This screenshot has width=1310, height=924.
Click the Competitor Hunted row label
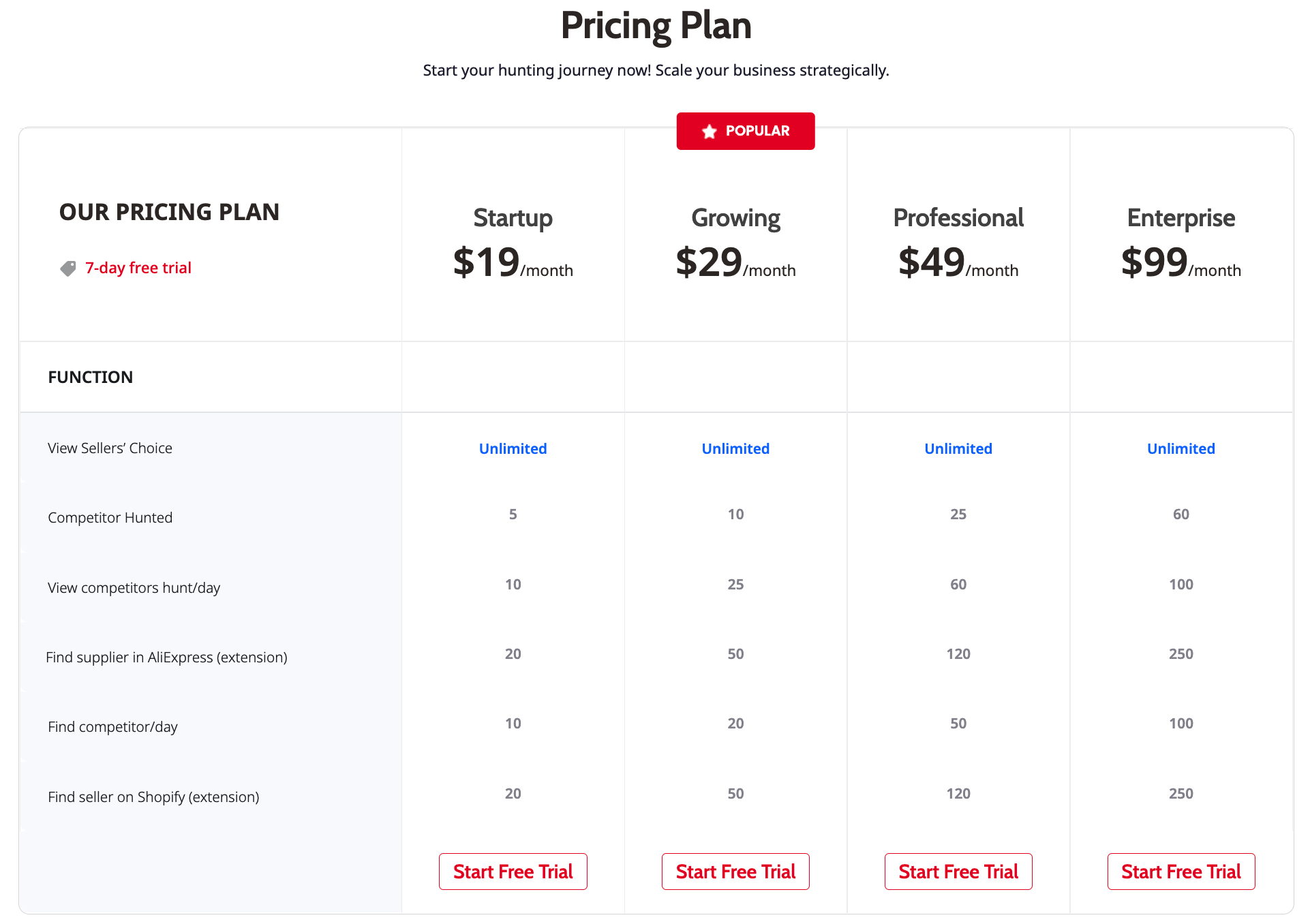pos(110,518)
